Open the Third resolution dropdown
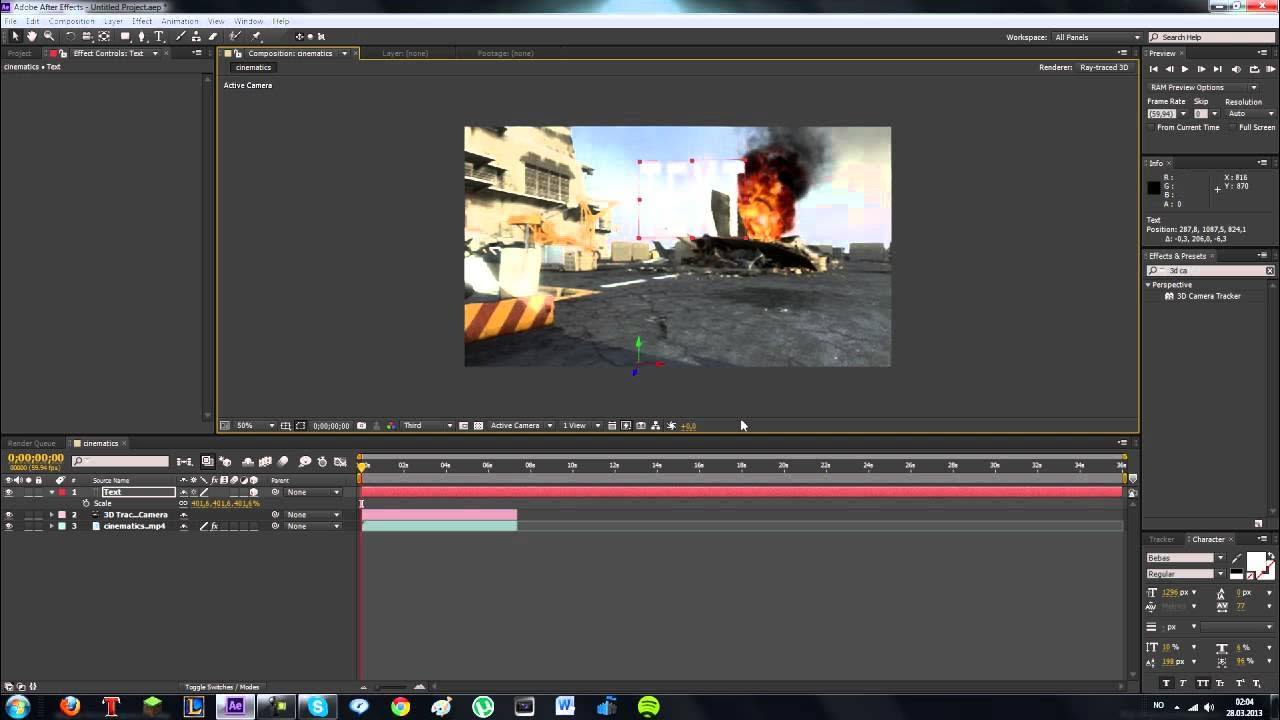This screenshot has width=1280, height=720. [x=427, y=426]
